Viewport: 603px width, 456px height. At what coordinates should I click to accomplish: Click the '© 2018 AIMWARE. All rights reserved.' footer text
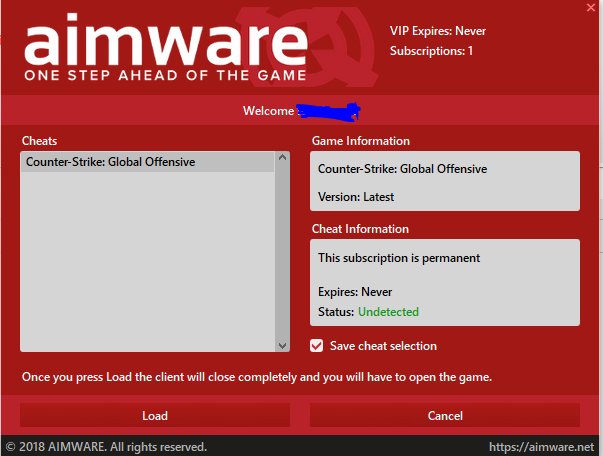[106, 447]
